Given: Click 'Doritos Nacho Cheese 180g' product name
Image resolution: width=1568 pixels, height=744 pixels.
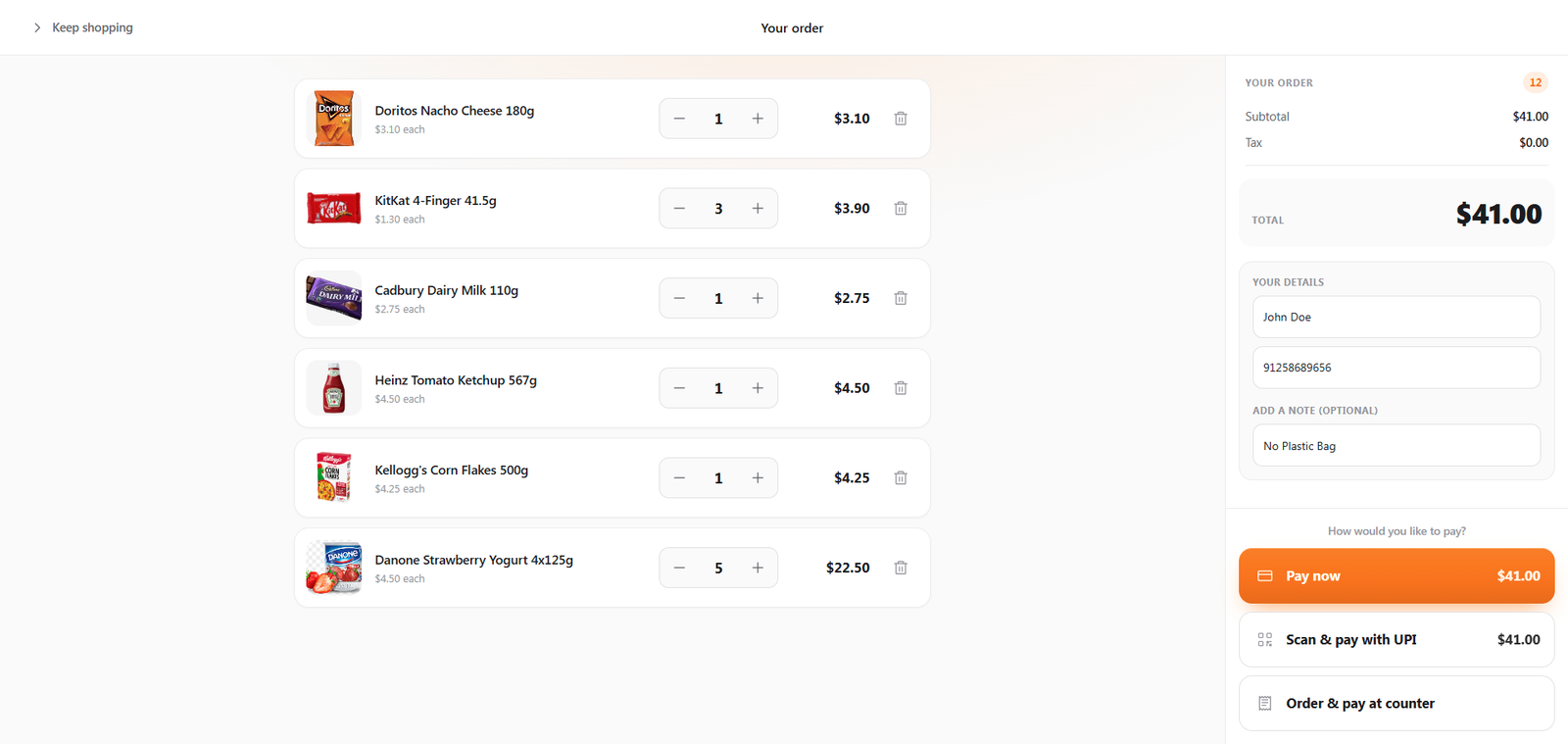Looking at the screenshot, I should [x=455, y=111].
